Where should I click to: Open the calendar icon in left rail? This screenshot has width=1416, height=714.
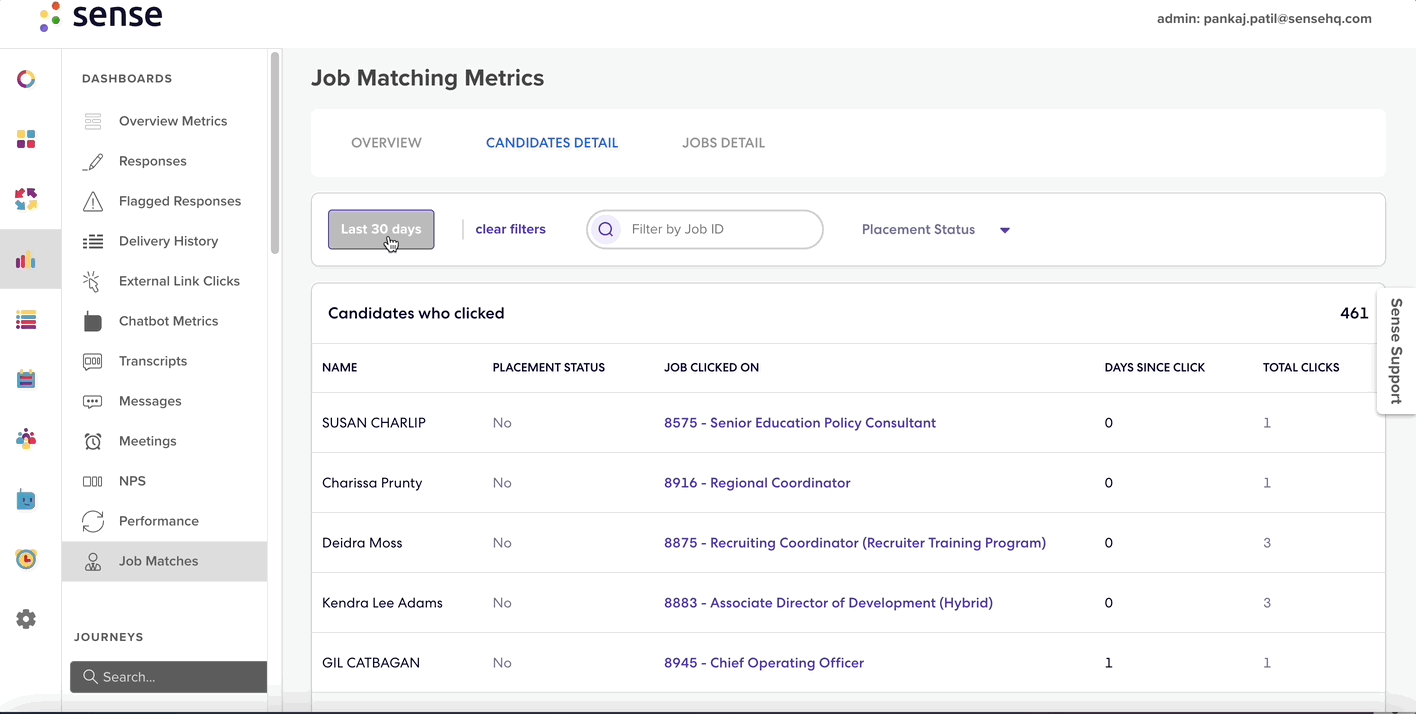click(26, 379)
